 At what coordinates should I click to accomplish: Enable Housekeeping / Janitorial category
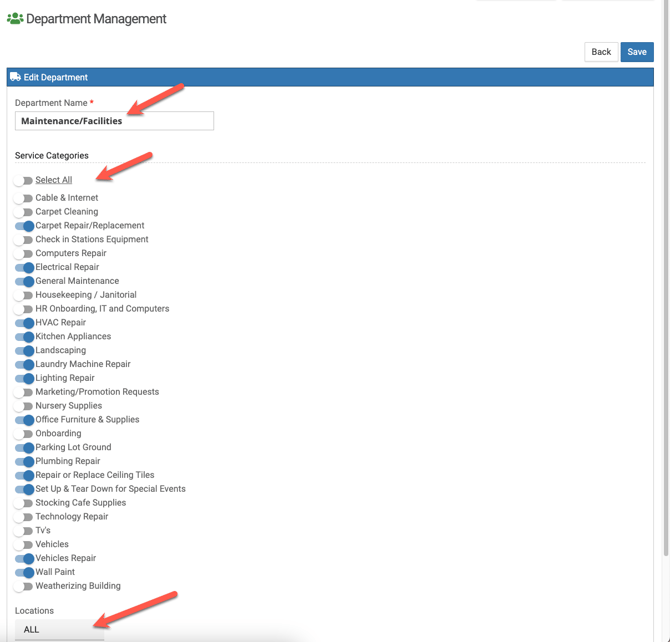pos(23,295)
